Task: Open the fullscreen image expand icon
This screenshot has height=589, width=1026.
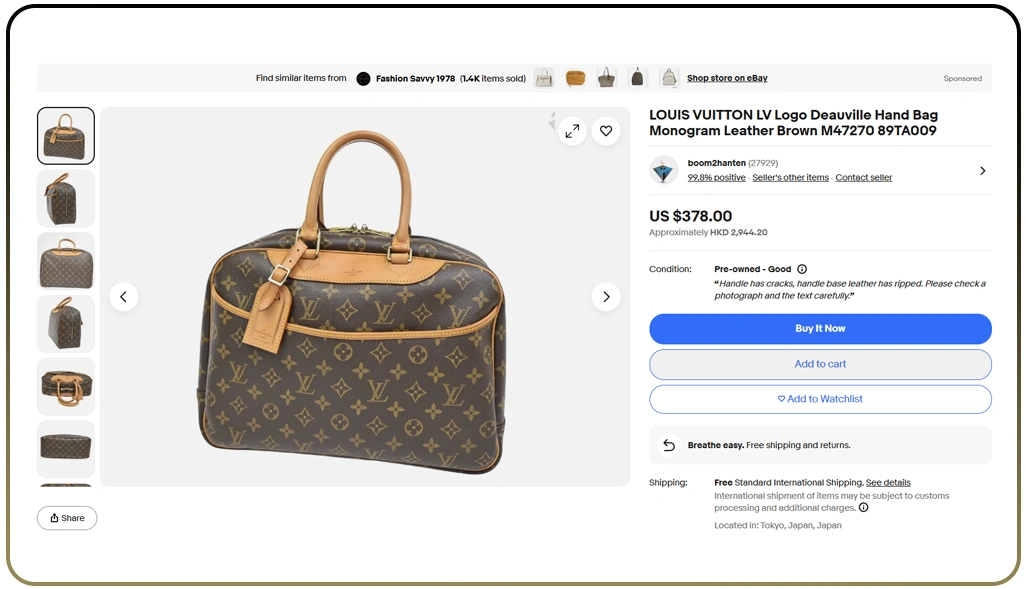Action: [x=572, y=131]
